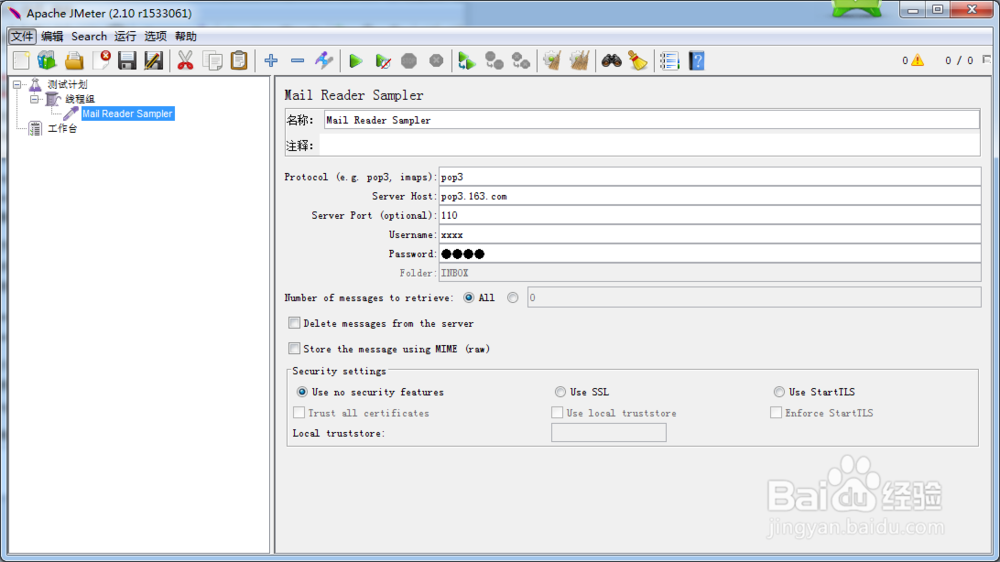Image resolution: width=1000 pixels, height=562 pixels.
Task: Check Store the message using MIME (raw)
Action: [x=294, y=348]
